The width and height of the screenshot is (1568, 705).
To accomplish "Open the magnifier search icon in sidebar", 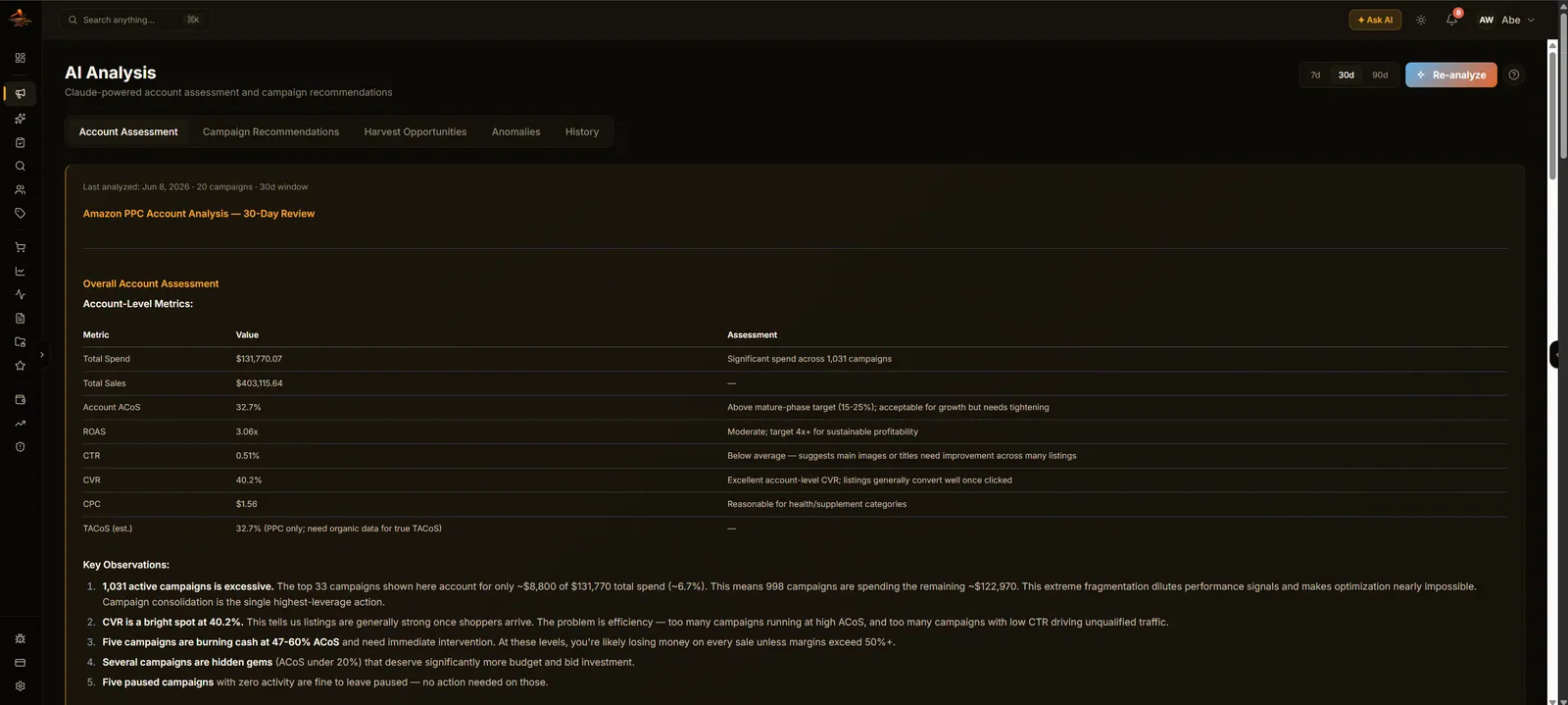I will [x=20, y=166].
